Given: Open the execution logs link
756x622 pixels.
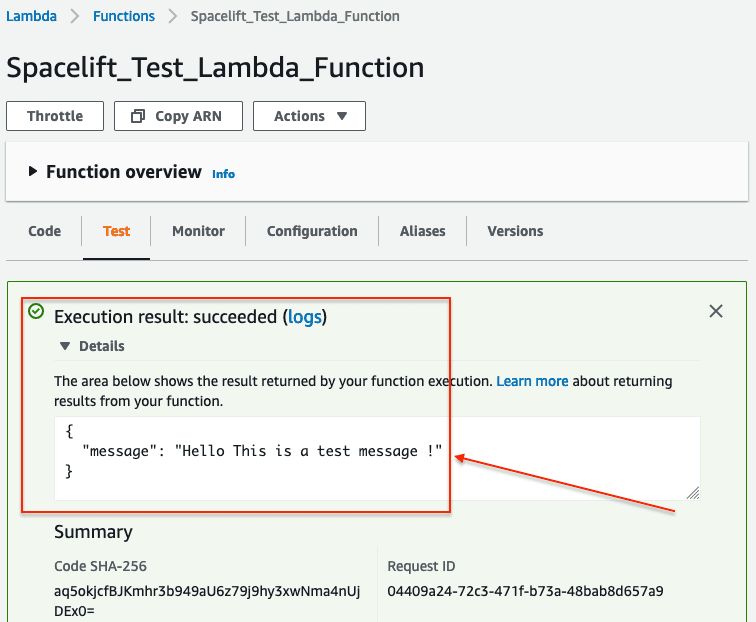Looking at the screenshot, I should [x=305, y=317].
